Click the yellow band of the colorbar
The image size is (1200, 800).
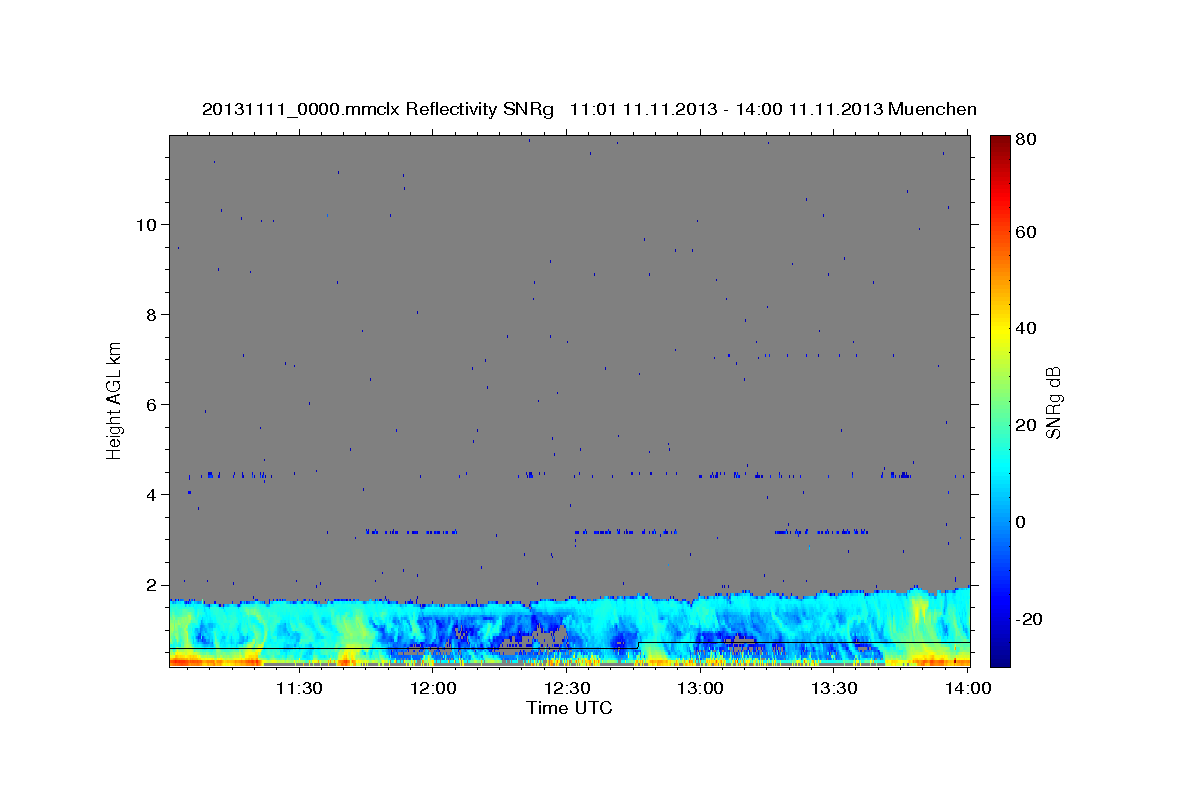click(999, 330)
